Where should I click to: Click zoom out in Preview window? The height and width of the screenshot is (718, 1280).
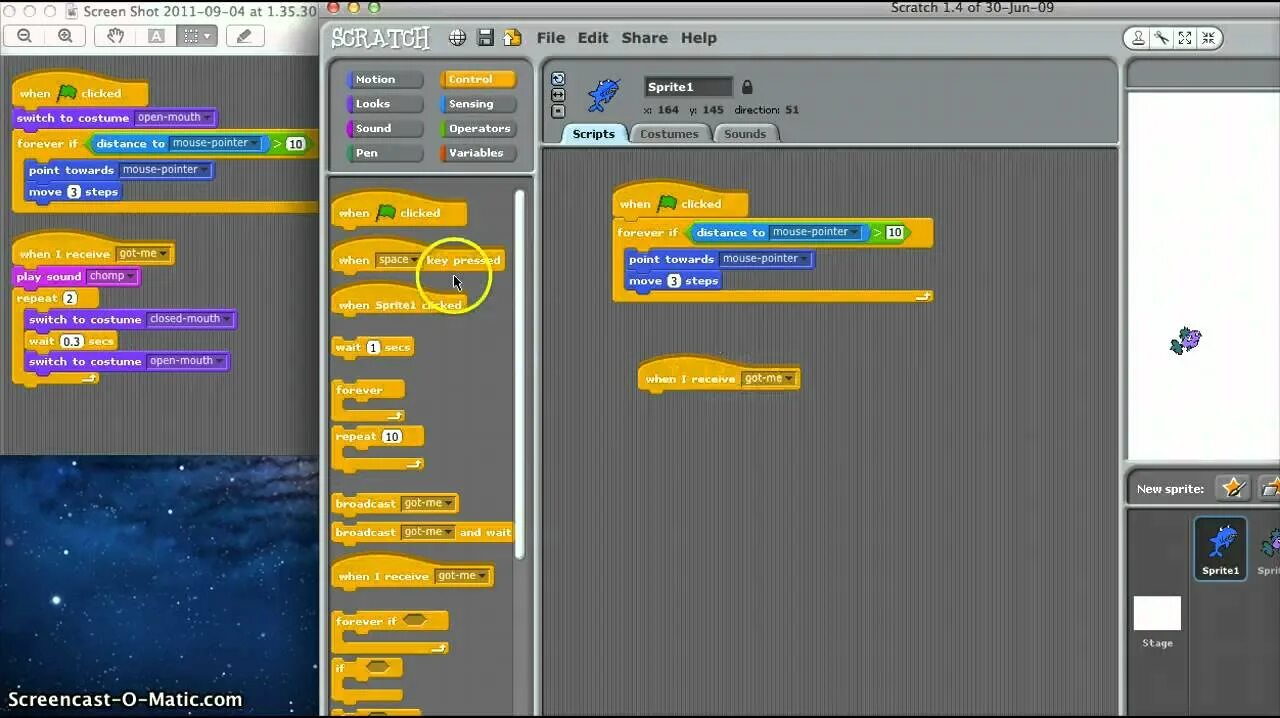click(25, 36)
